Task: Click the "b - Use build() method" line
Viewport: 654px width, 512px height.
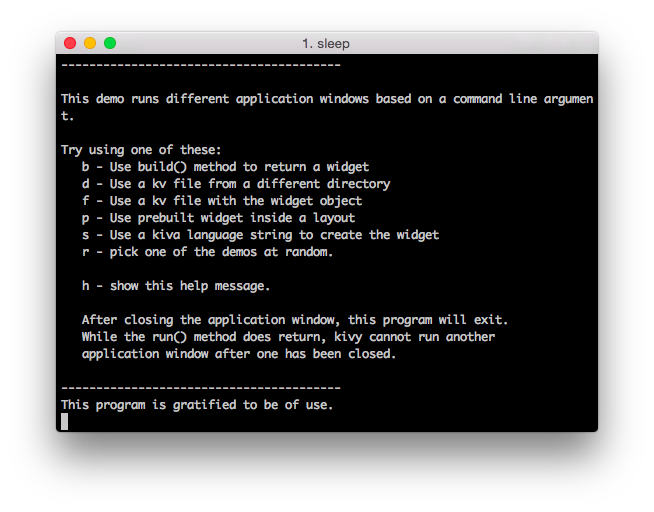Action: click(225, 167)
